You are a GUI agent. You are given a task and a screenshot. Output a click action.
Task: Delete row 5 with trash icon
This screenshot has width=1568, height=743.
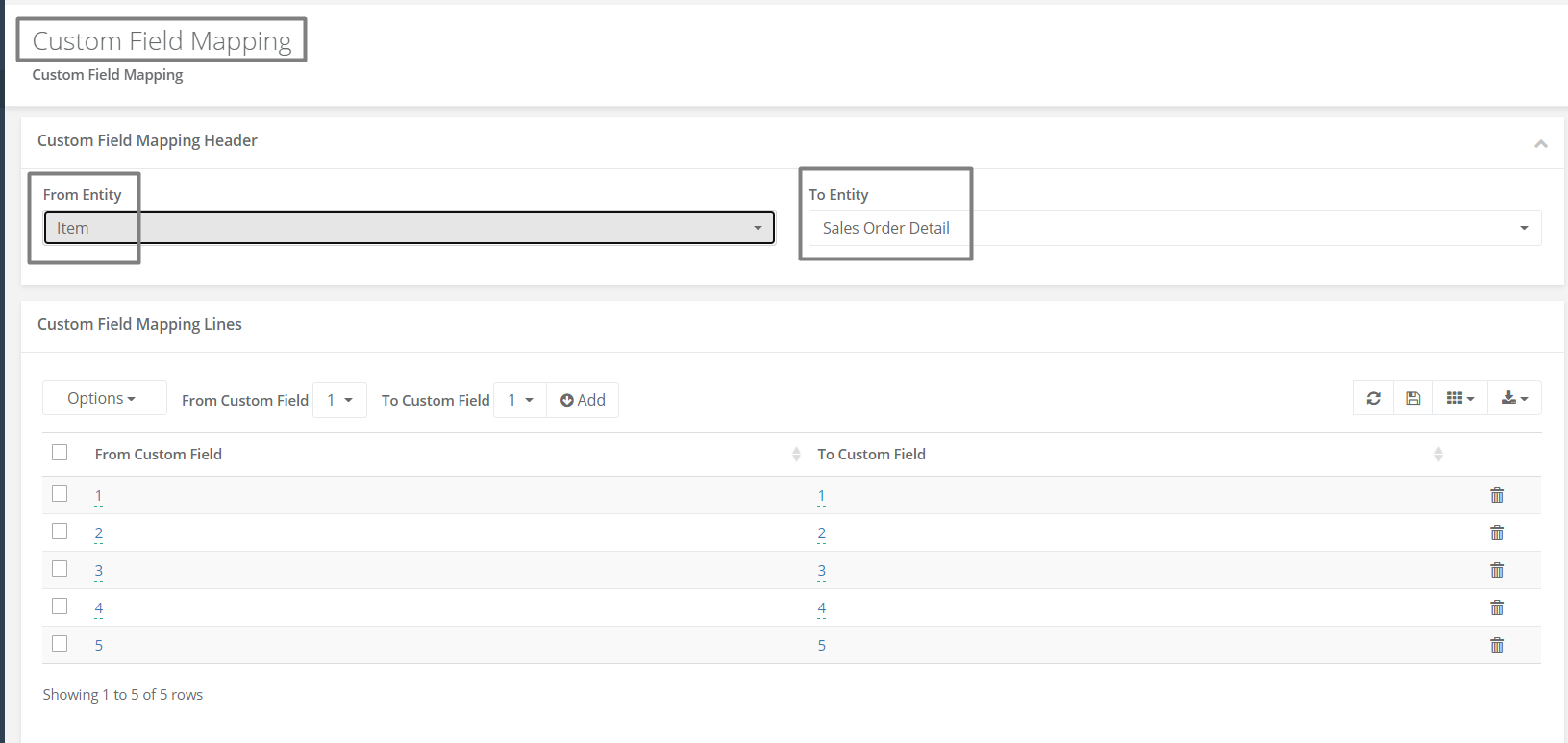coord(1497,645)
